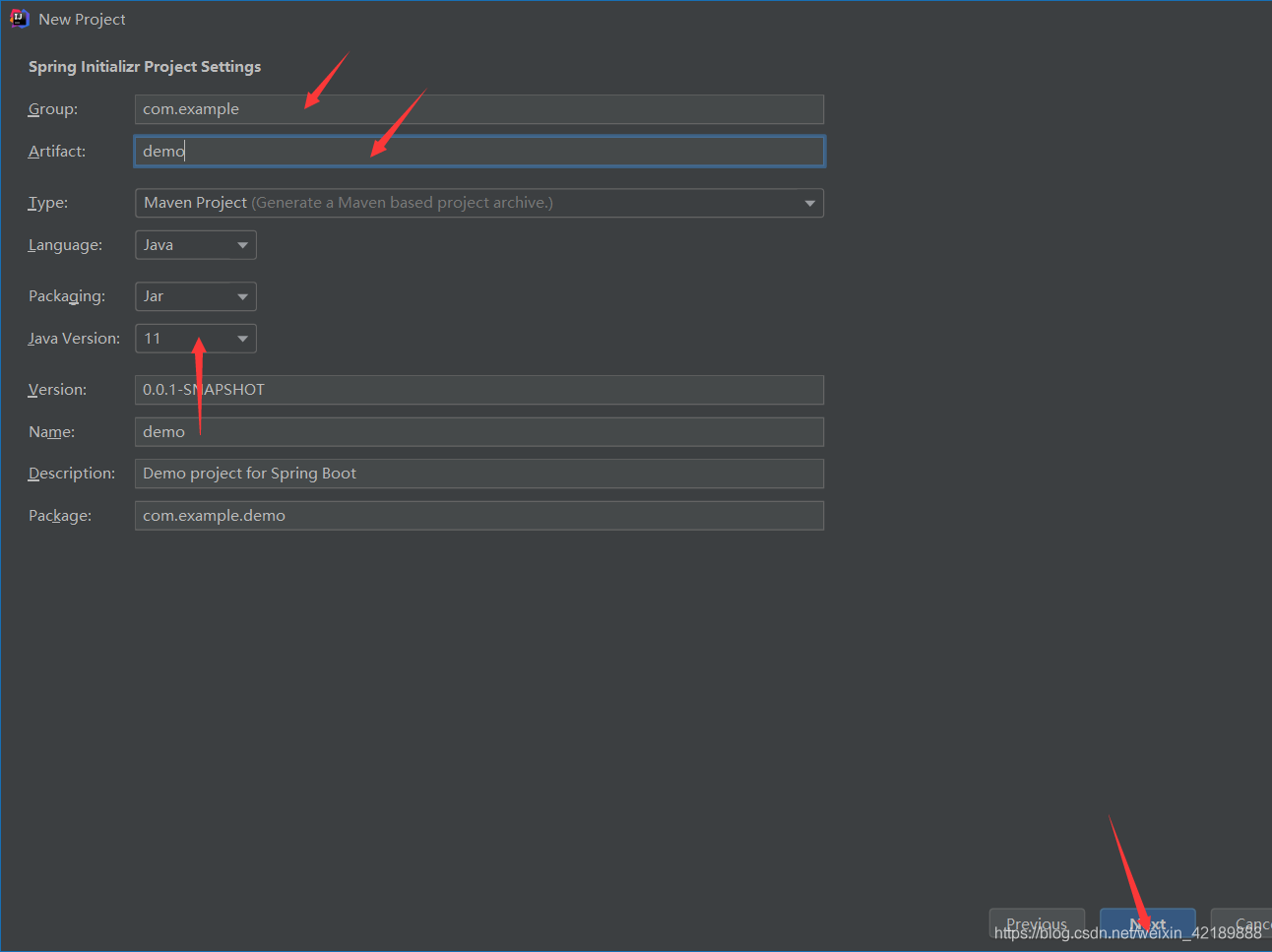Viewport: 1272px width, 952px height.
Task: Click the Name input field
Action: 478,432
